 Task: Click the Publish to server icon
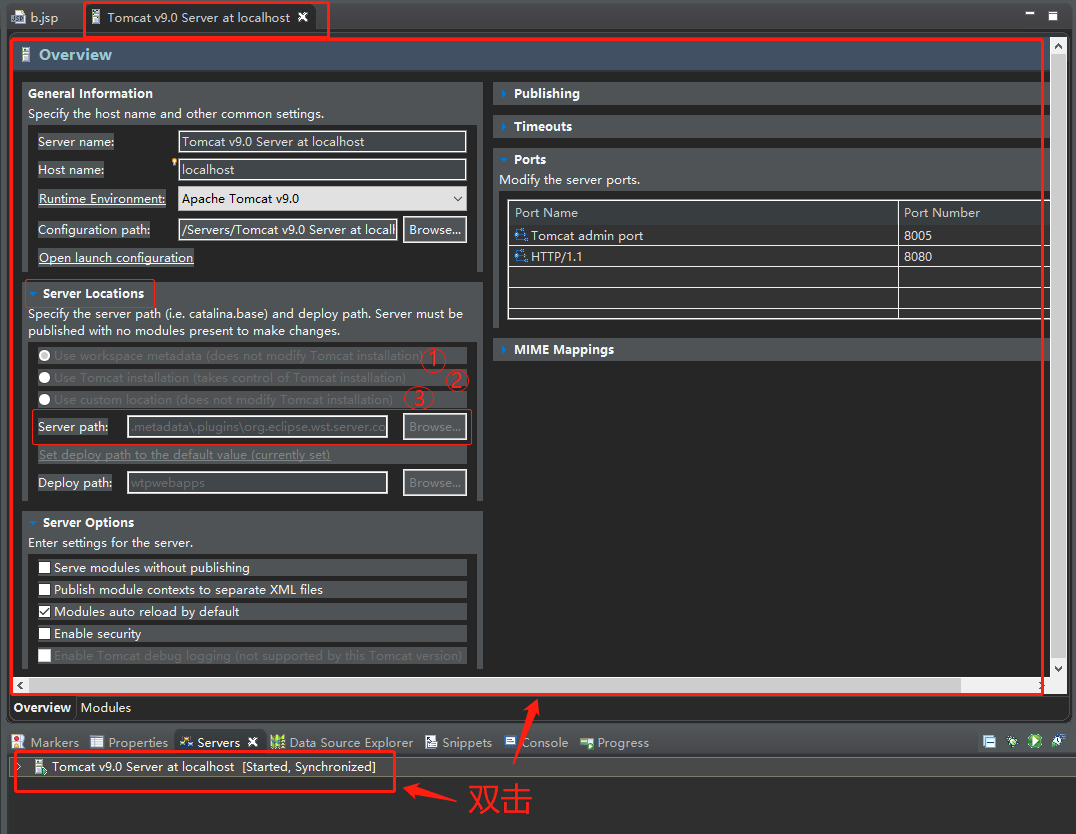[1058, 741]
